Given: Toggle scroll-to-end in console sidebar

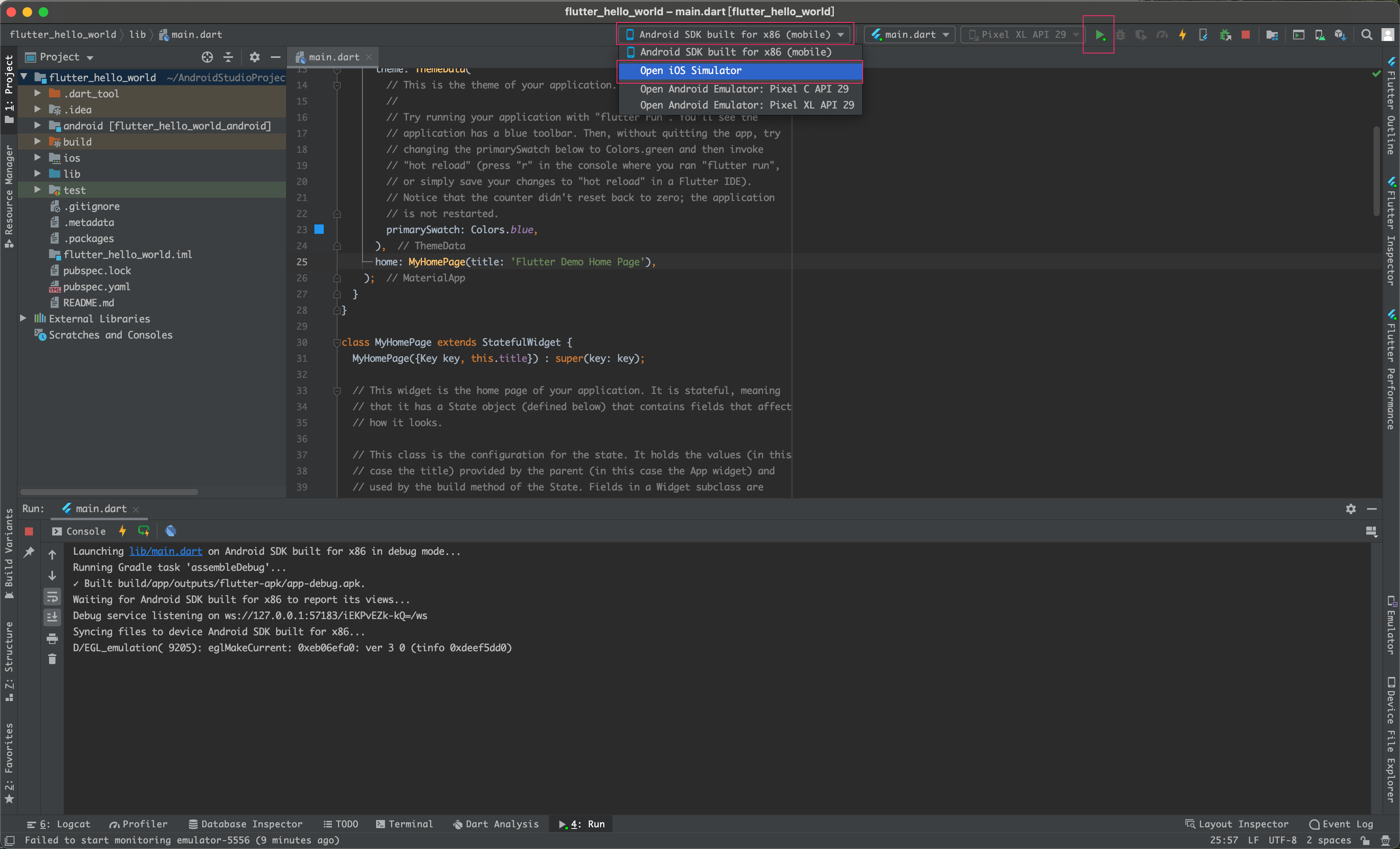Looking at the screenshot, I should 52,617.
